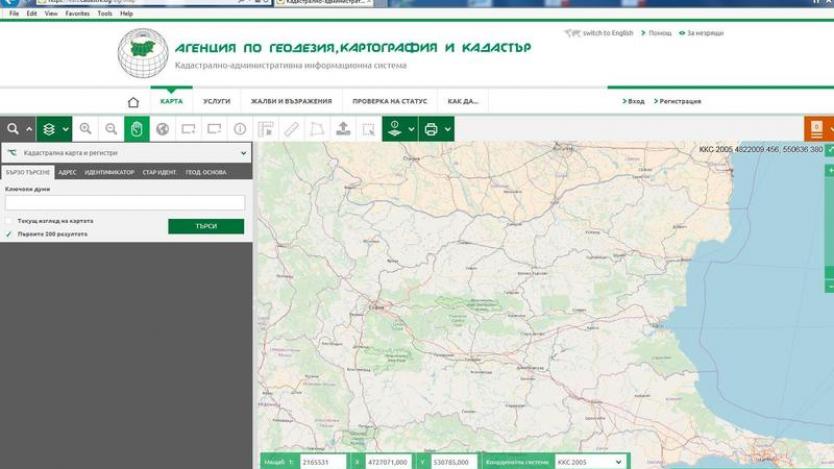Click the zoom in magnifier tool

[85, 129]
